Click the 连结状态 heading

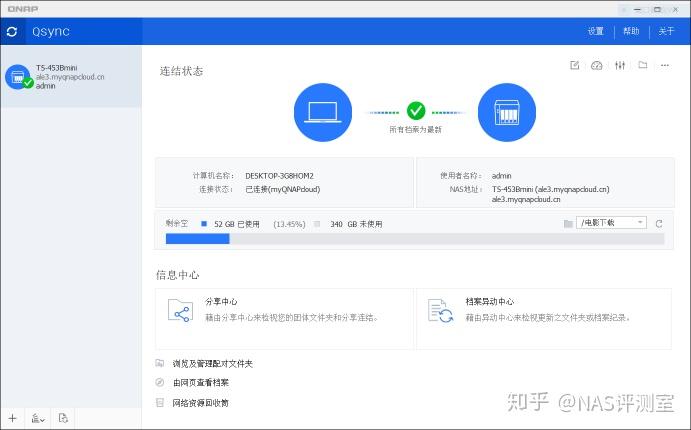point(181,71)
